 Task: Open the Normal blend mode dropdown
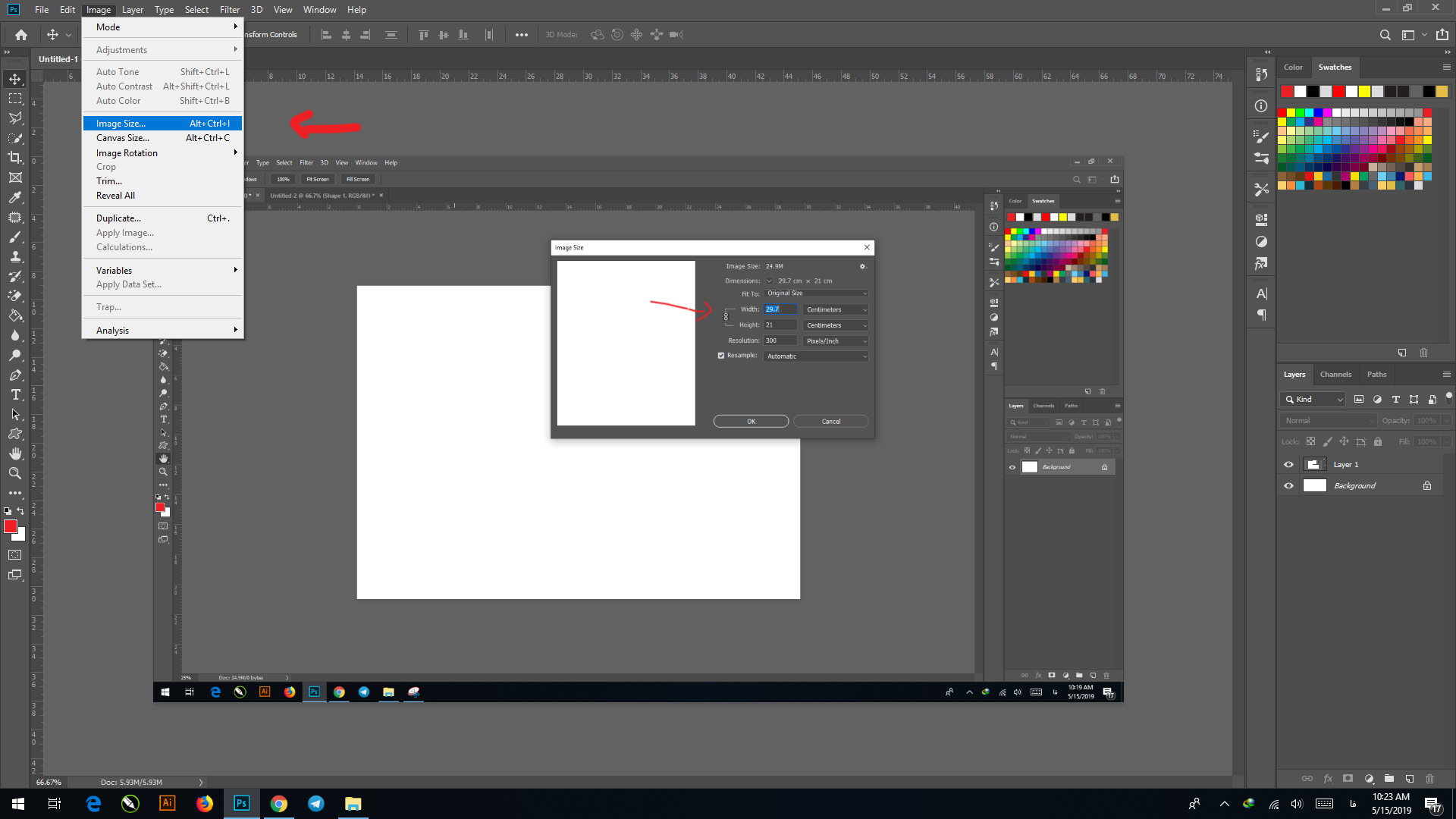1329,421
